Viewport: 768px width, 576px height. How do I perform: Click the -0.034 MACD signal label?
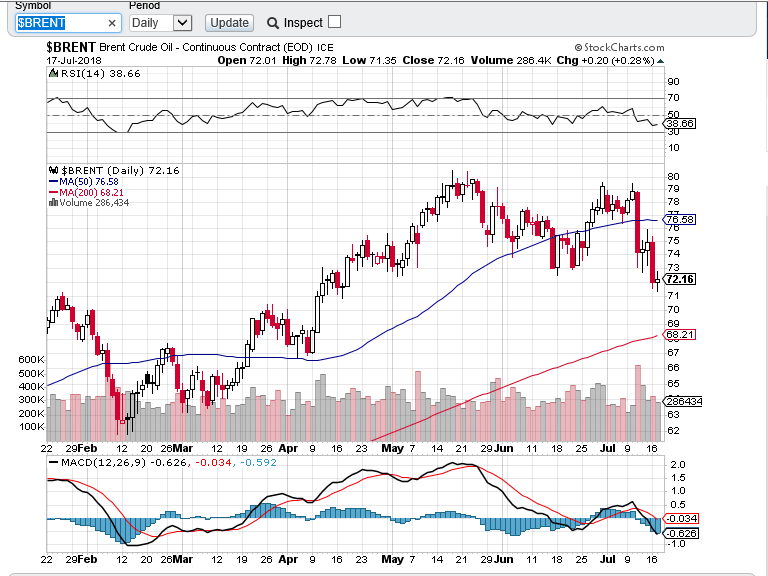tap(681, 518)
